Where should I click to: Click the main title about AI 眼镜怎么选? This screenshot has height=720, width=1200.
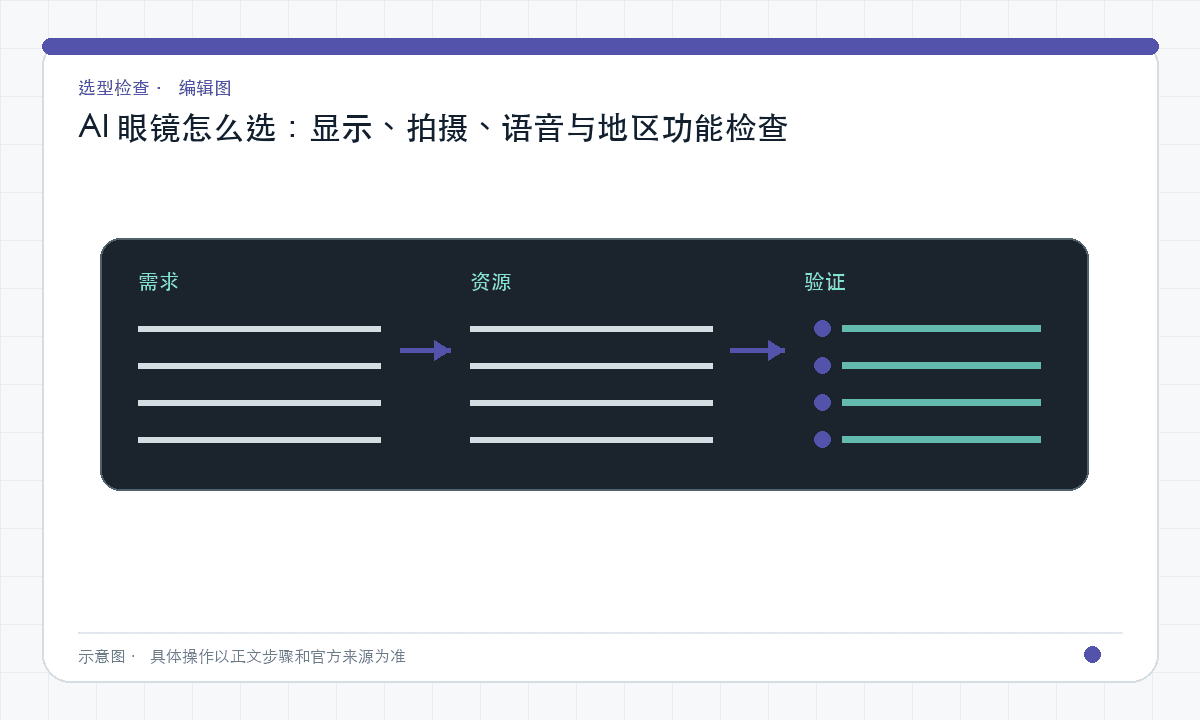coord(433,129)
